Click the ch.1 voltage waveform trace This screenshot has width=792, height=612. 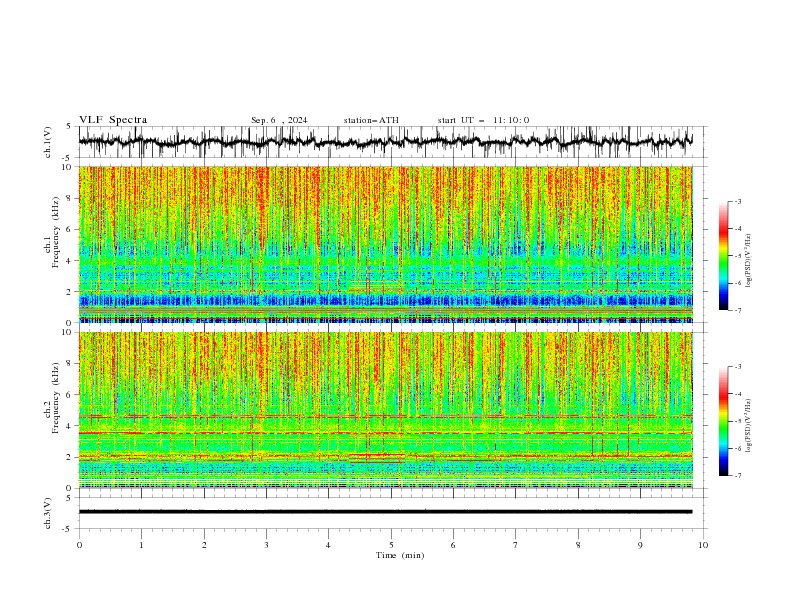(x=385, y=142)
